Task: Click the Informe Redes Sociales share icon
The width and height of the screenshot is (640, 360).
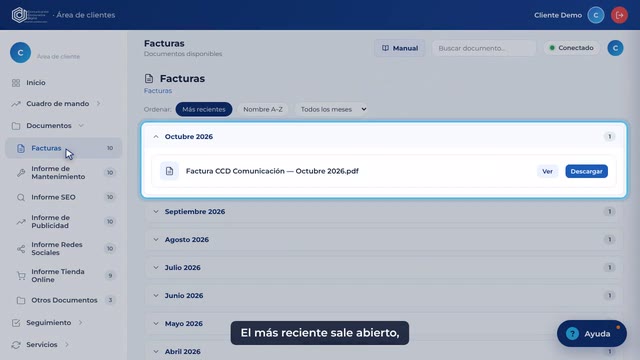Action: click(21, 249)
